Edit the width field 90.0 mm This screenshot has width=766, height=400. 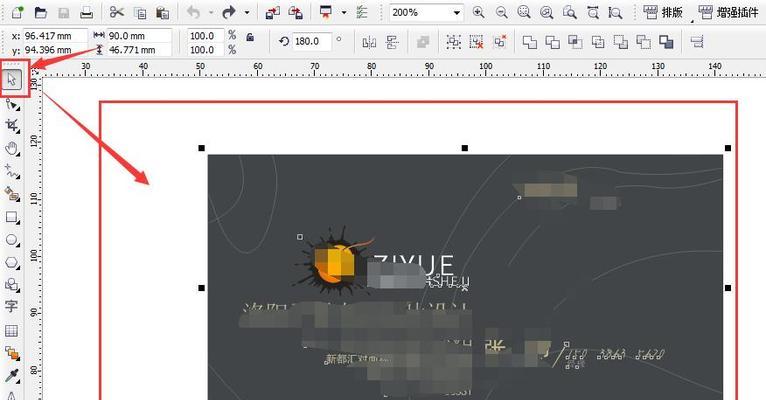[x=139, y=36]
